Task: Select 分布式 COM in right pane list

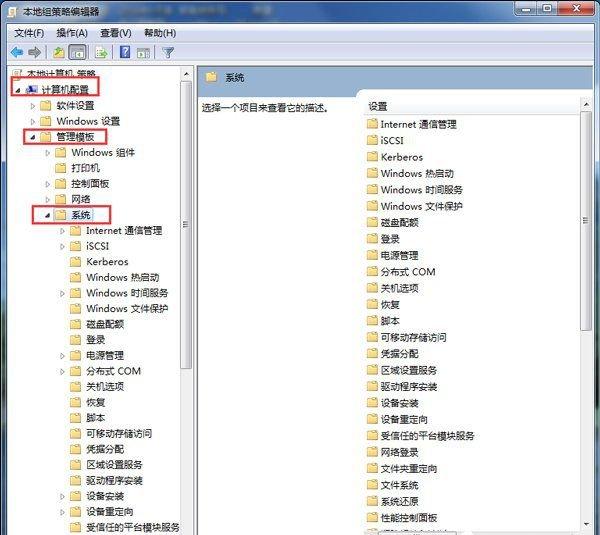Action: tap(408, 272)
